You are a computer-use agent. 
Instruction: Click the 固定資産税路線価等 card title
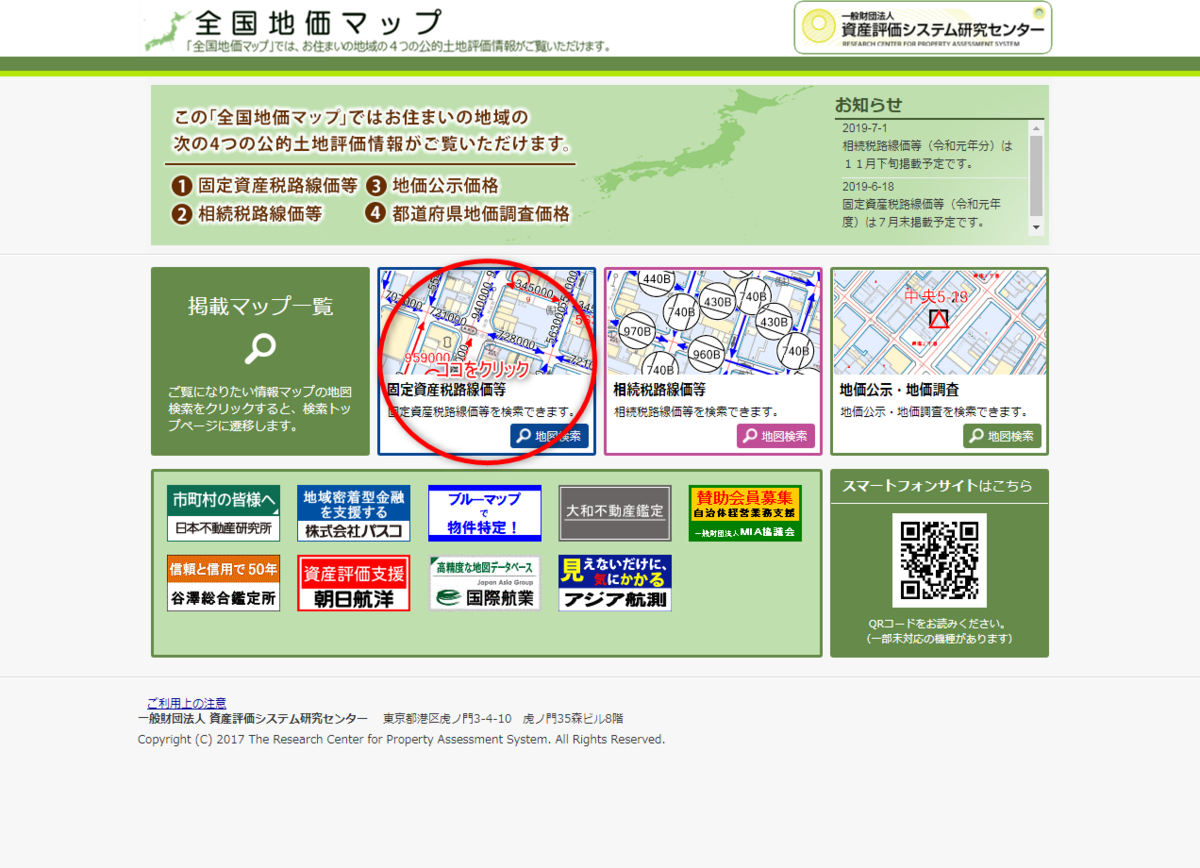446,390
